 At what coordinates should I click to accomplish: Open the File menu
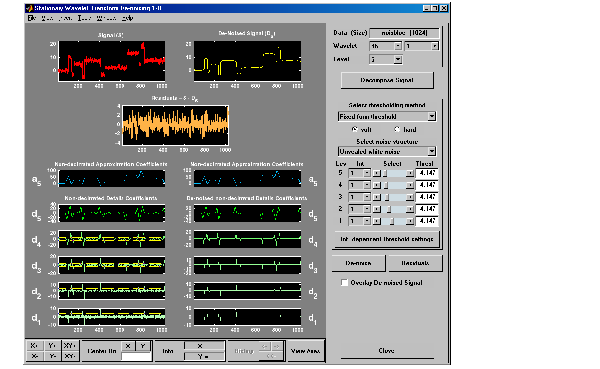(x=32, y=18)
